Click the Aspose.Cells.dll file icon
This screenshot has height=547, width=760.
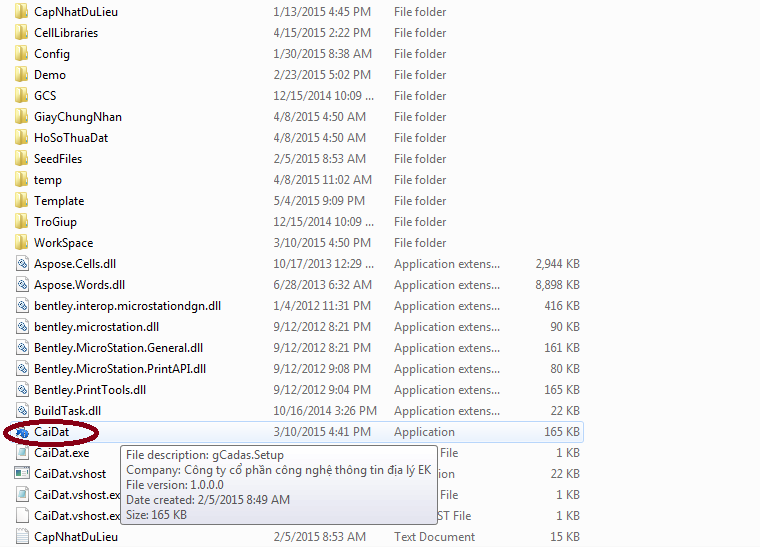click(x=23, y=264)
